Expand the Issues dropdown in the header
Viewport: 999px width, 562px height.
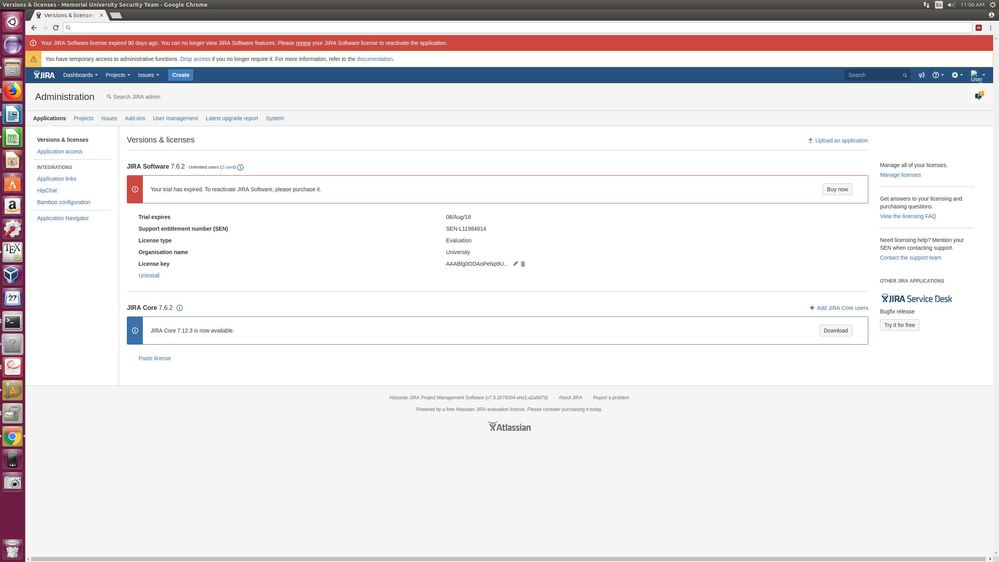148,75
